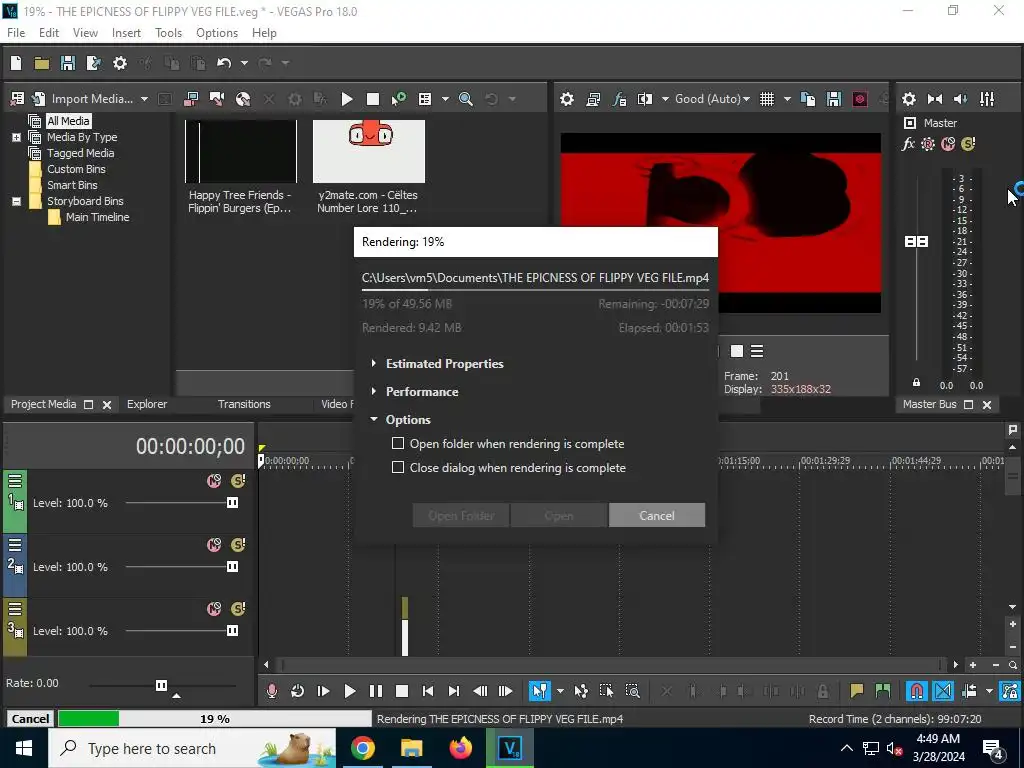Open overlays dropdown arrow next to grid icon

[x=787, y=99]
